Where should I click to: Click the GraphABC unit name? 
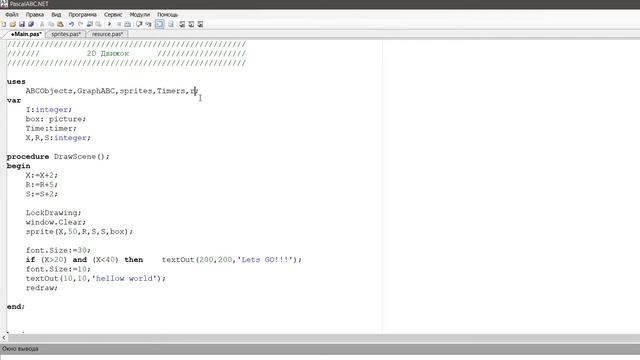[x=96, y=91]
